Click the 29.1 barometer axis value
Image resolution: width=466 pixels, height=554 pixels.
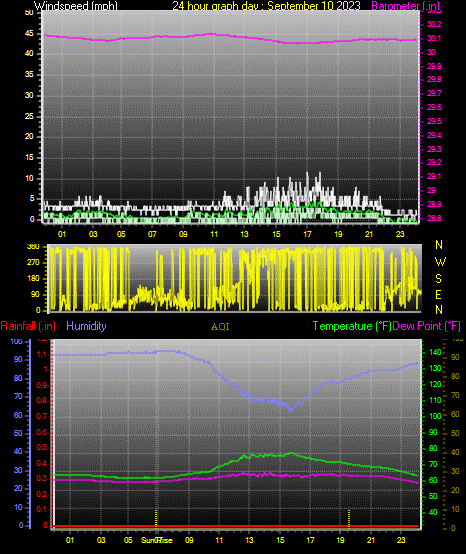coord(434,176)
